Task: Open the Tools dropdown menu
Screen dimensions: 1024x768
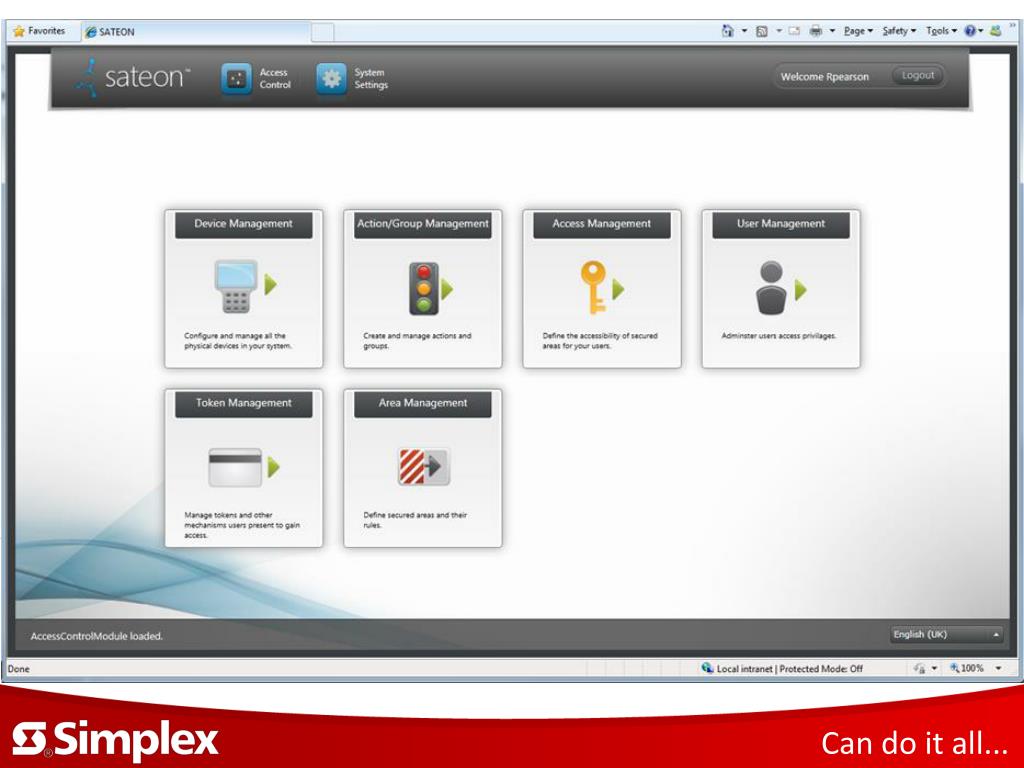Action: click(x=941, y=31)
